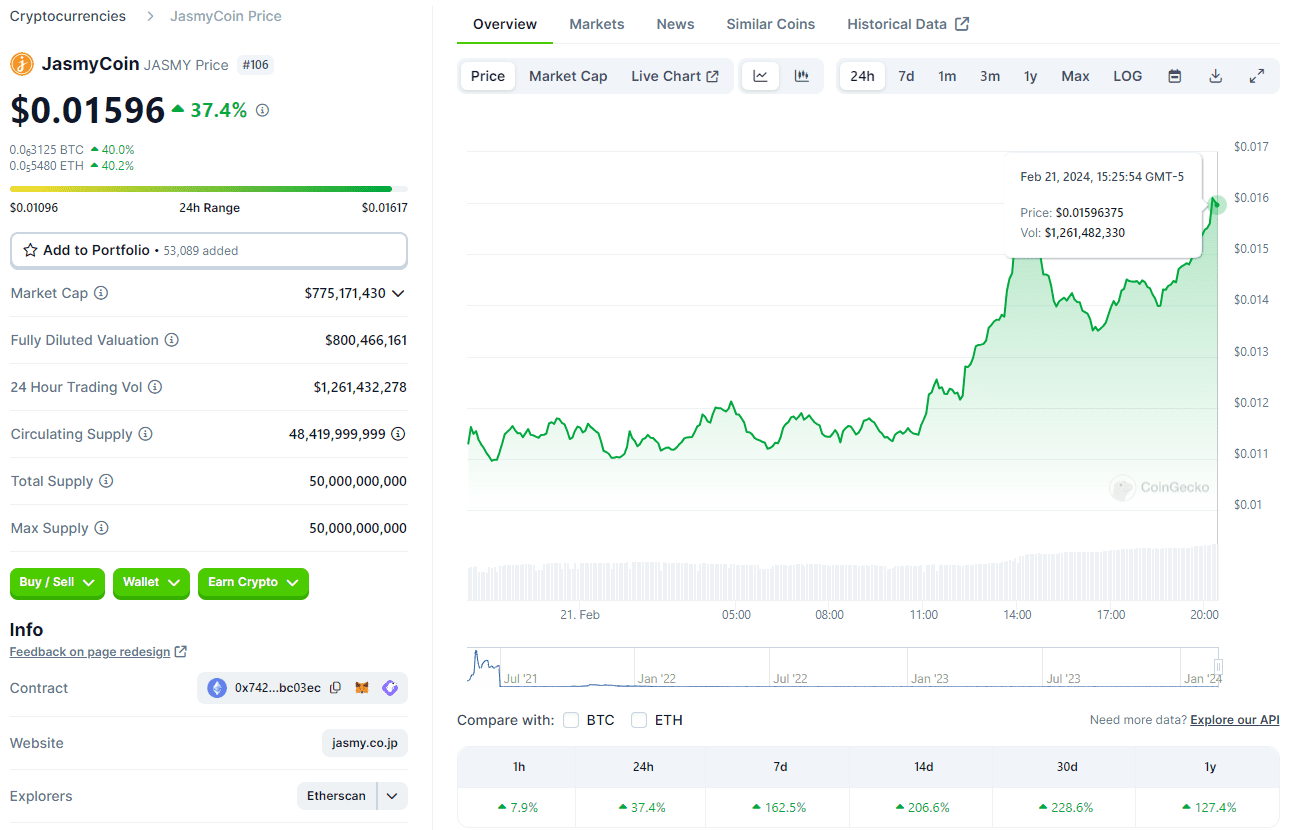This screenshot has height=830, width=1295.
Task: Download chart data with download icon
Action: coord(1216,76)
